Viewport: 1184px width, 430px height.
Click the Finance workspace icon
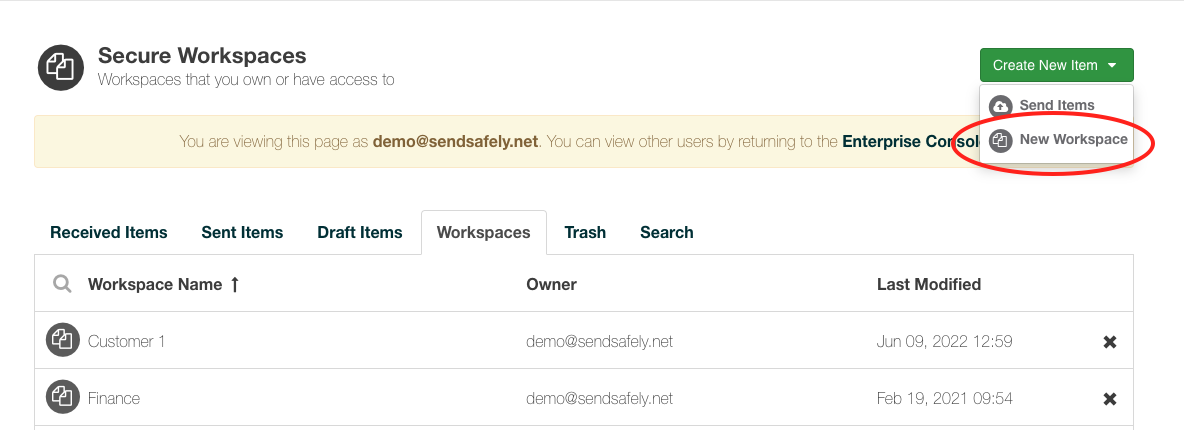click(62, 398)
